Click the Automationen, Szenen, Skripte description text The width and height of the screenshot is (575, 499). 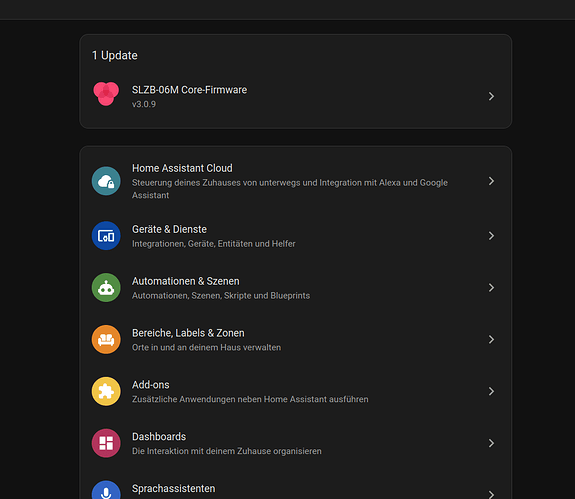point(221,296)
